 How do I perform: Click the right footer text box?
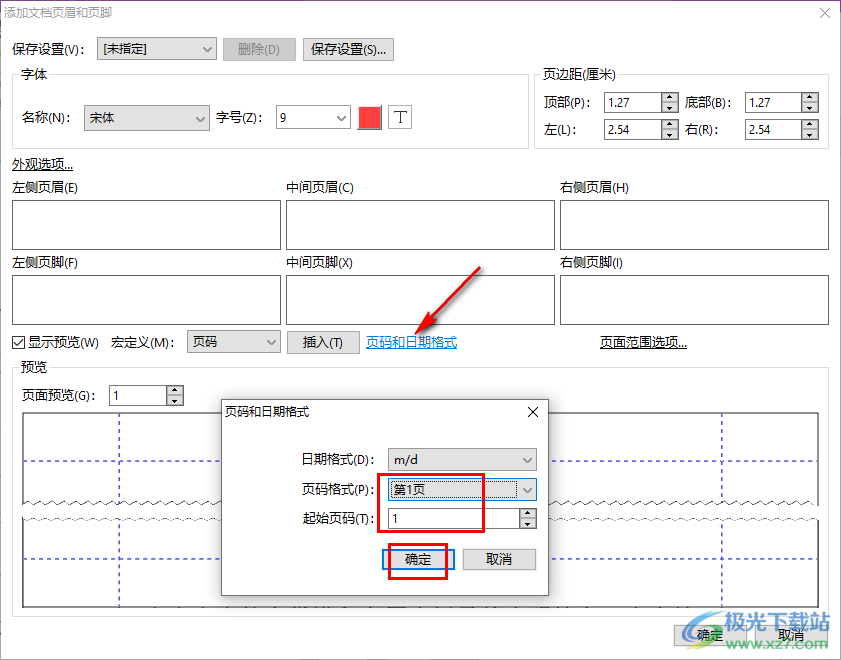click(x=694, y=300)
